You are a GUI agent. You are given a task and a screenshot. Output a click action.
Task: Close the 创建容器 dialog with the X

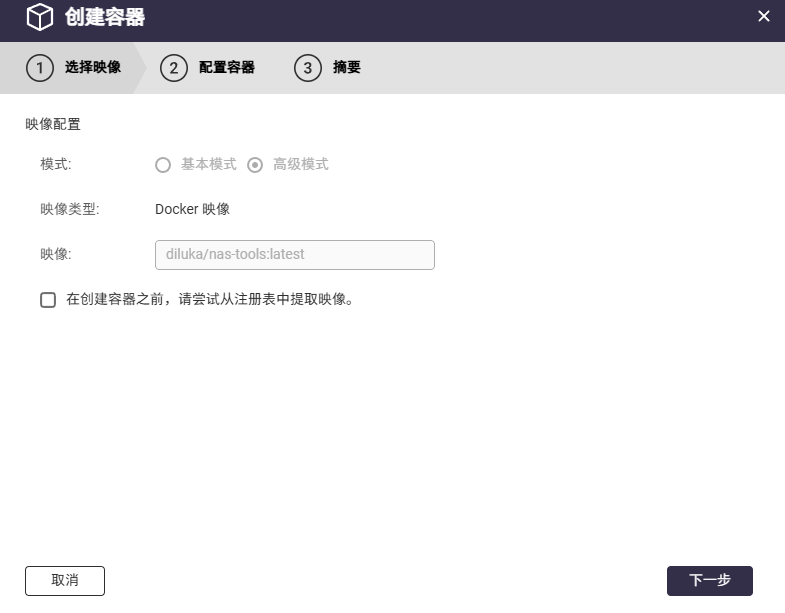point(763,16)
